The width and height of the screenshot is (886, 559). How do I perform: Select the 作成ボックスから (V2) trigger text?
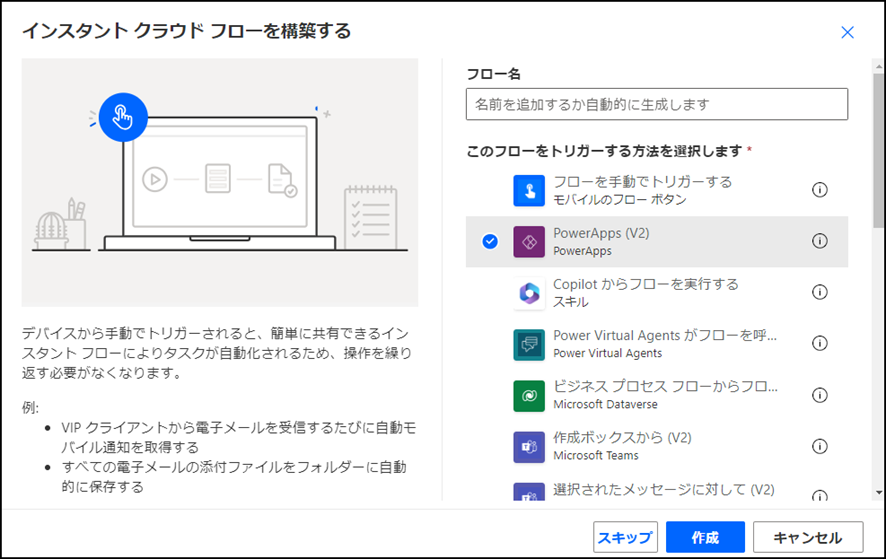[x=622, y=438]
